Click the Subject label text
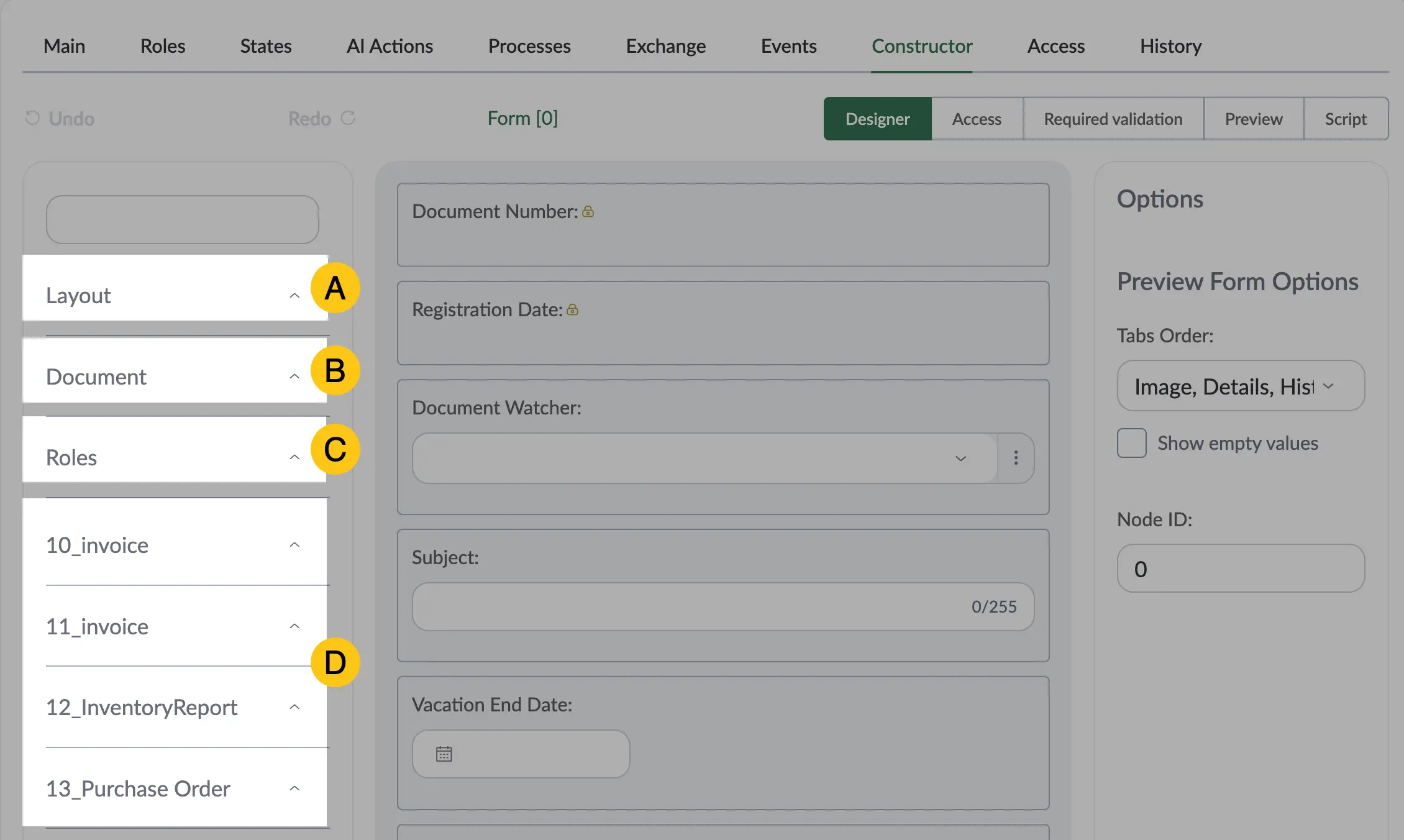The height and width of the screenshot is (840, 1404). 445,557
